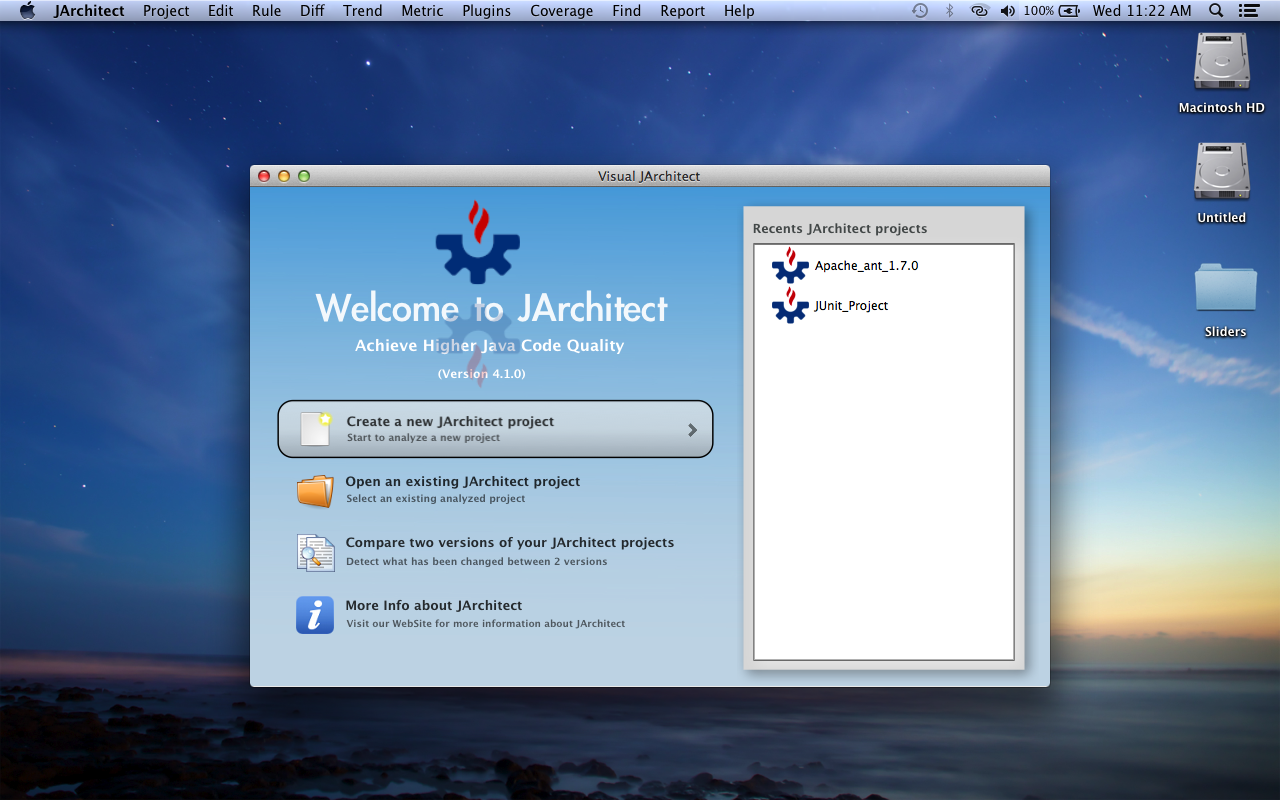Viewport: 1280px width, 800px height.
Task: Open Notification Center list icon
Action: pyautogui.click(x=1248, y=11)
